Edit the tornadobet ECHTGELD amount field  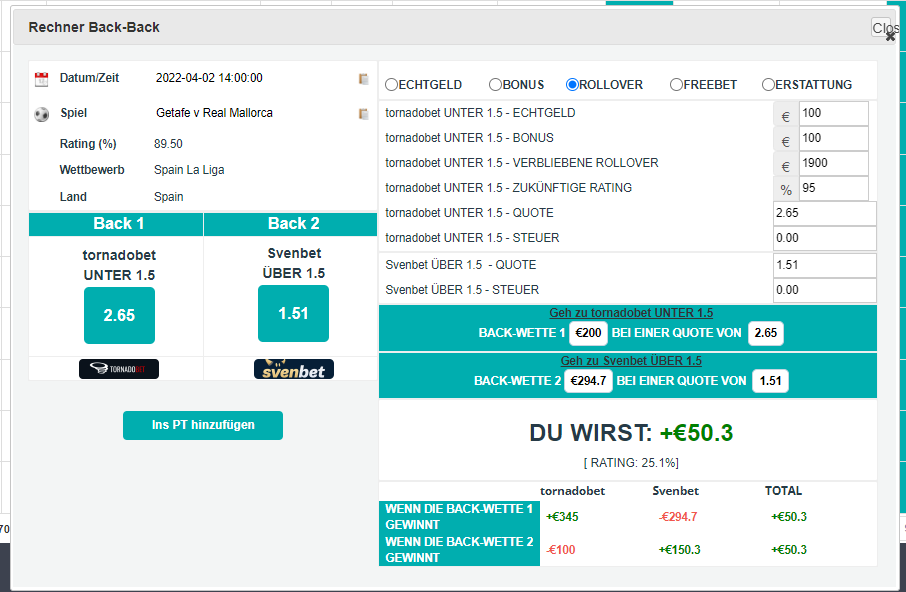(x=833, y=113)
